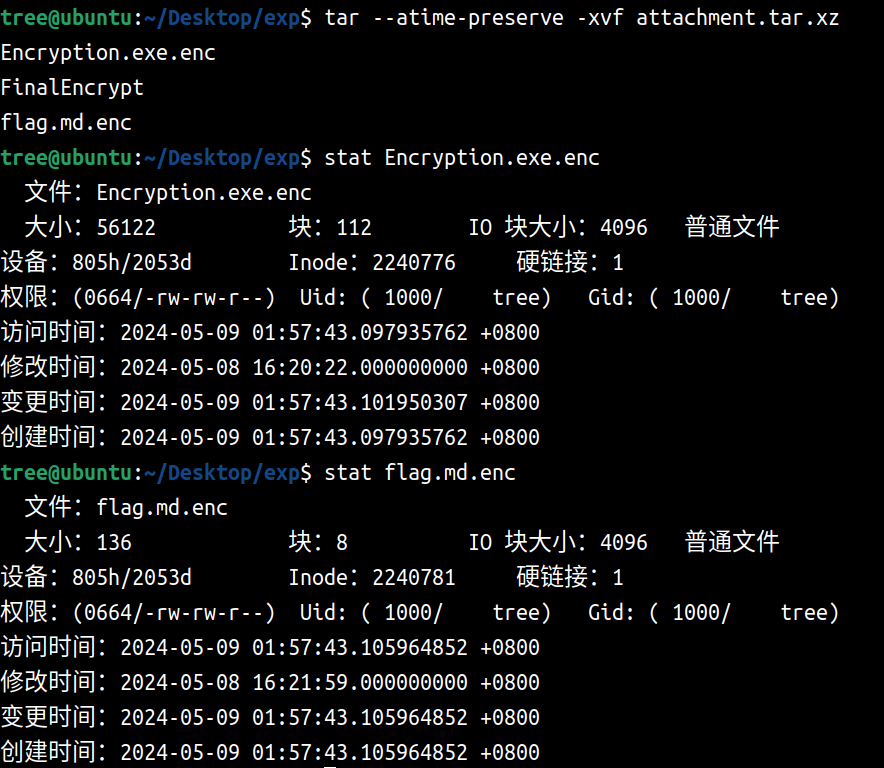Click the Inode number 2240776
The width and height of the screenshot is (884, 768).
(413, 263)
